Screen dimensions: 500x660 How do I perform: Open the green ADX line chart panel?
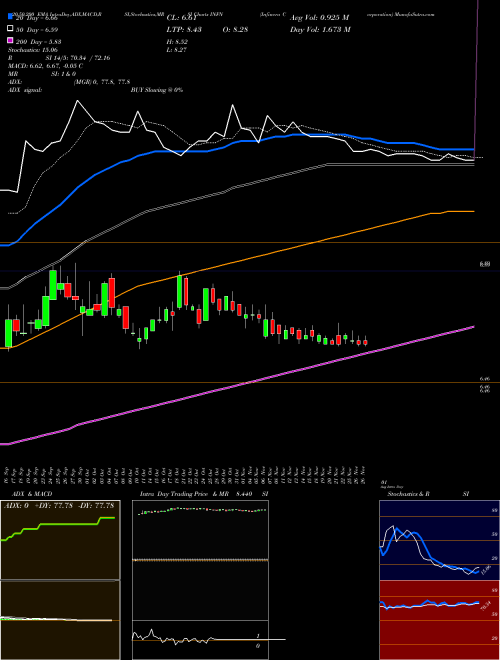pos(60,540)
